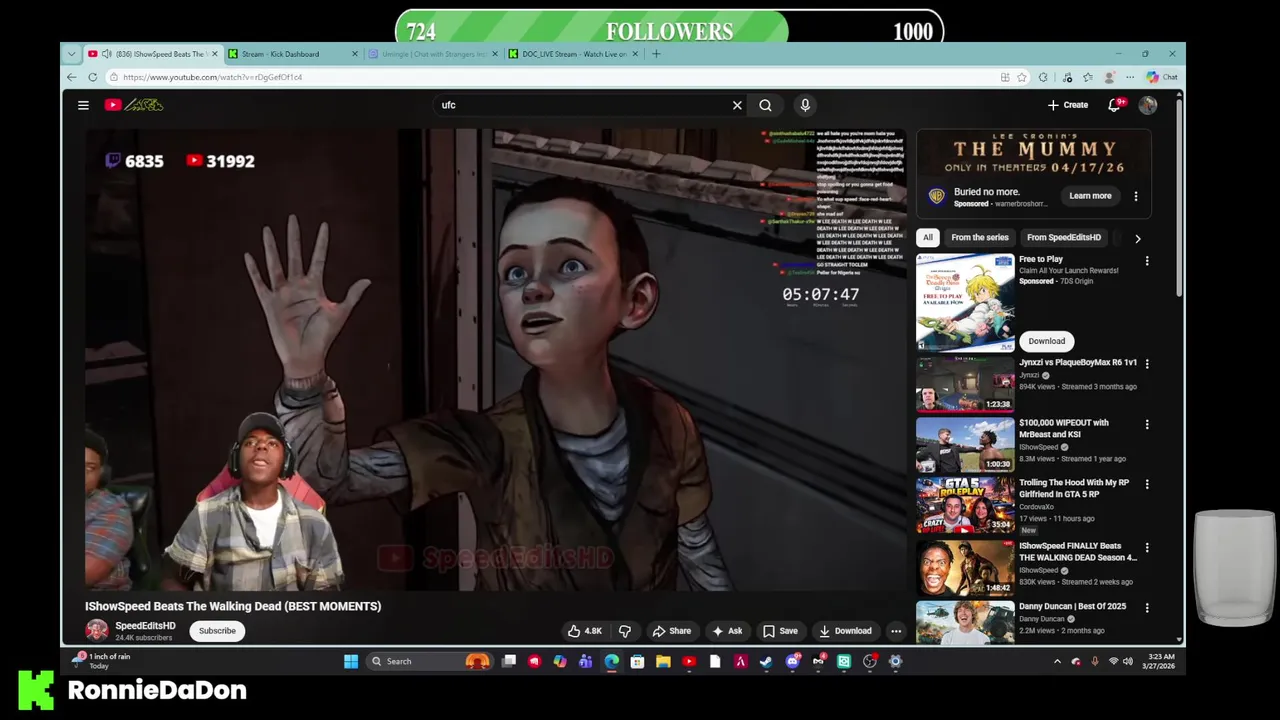Click 'Learn more' on The Mummy ad
Image resolution: width=1280 pixels, height=720 pixels.
1090,196
